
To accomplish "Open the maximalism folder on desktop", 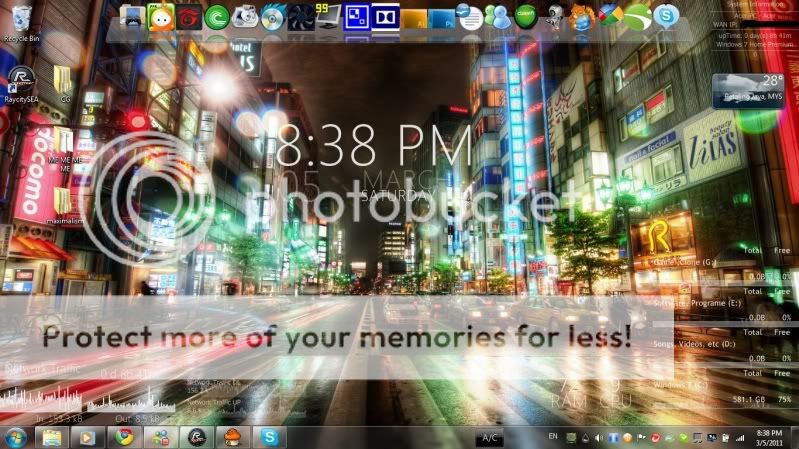I will coord(64,206).
